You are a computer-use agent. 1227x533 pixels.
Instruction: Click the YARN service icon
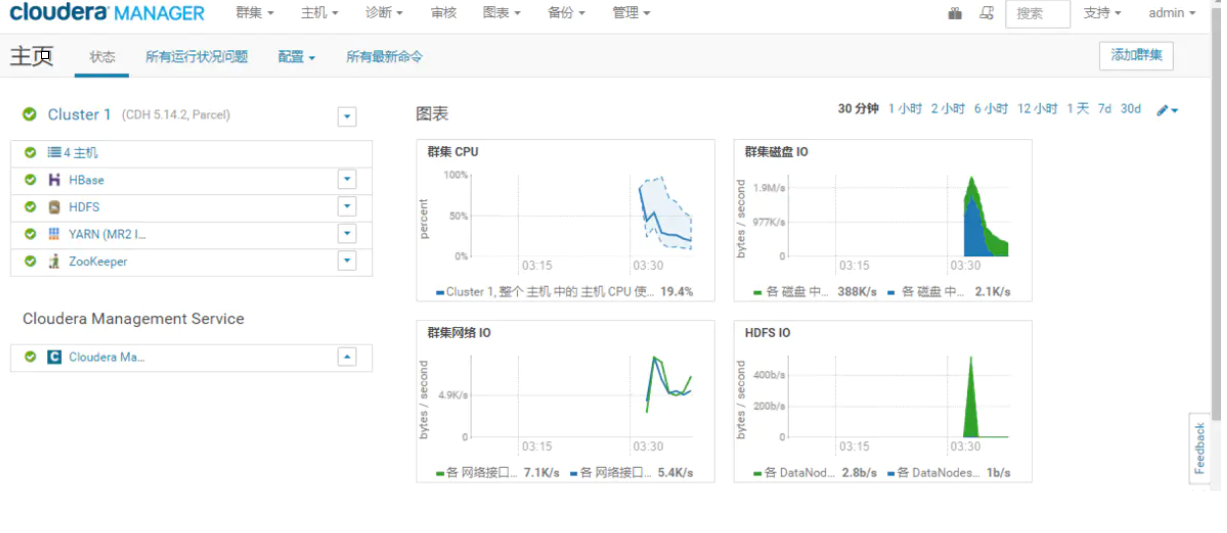point(55,234)
